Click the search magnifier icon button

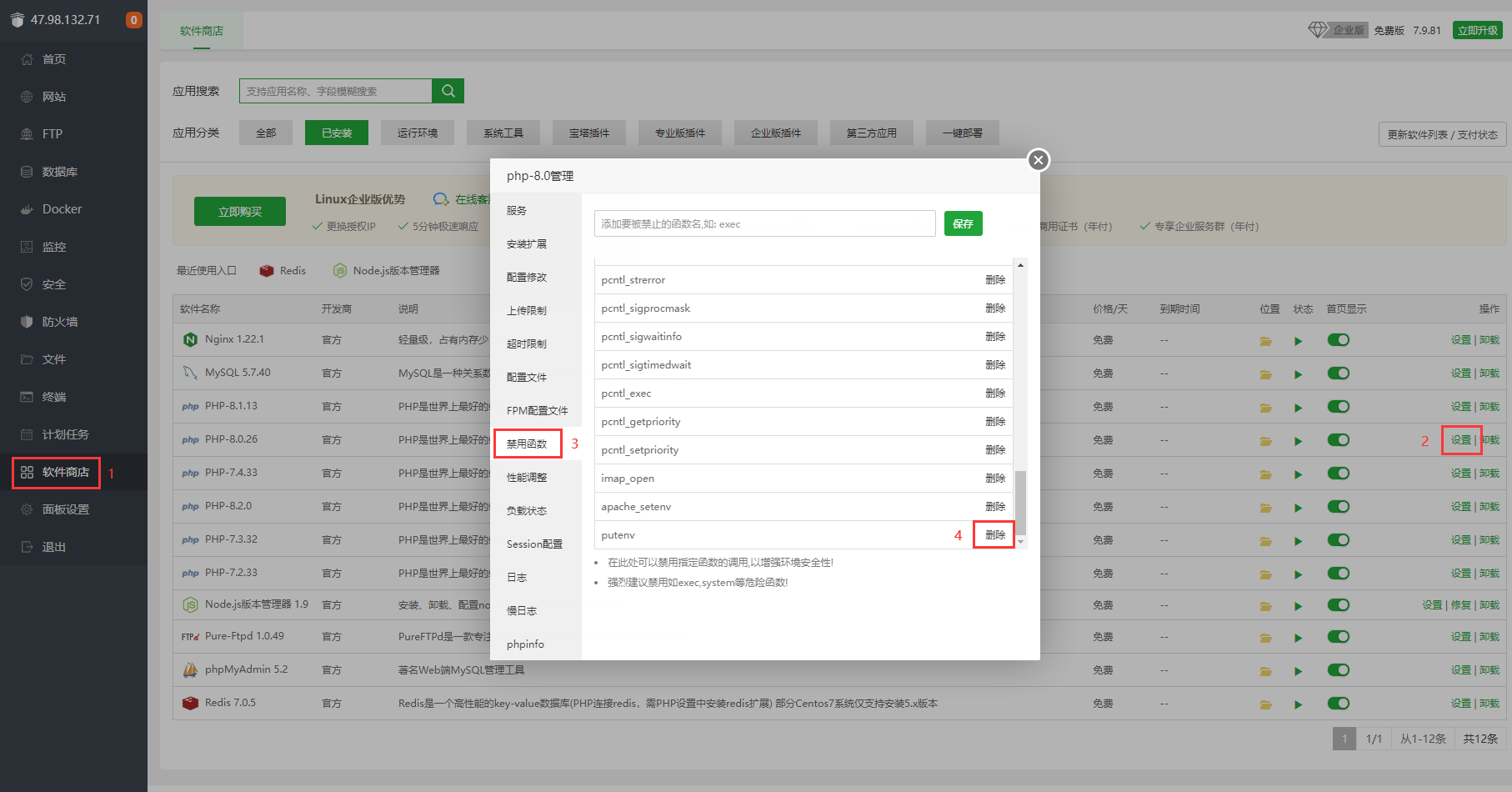point(448,91)
